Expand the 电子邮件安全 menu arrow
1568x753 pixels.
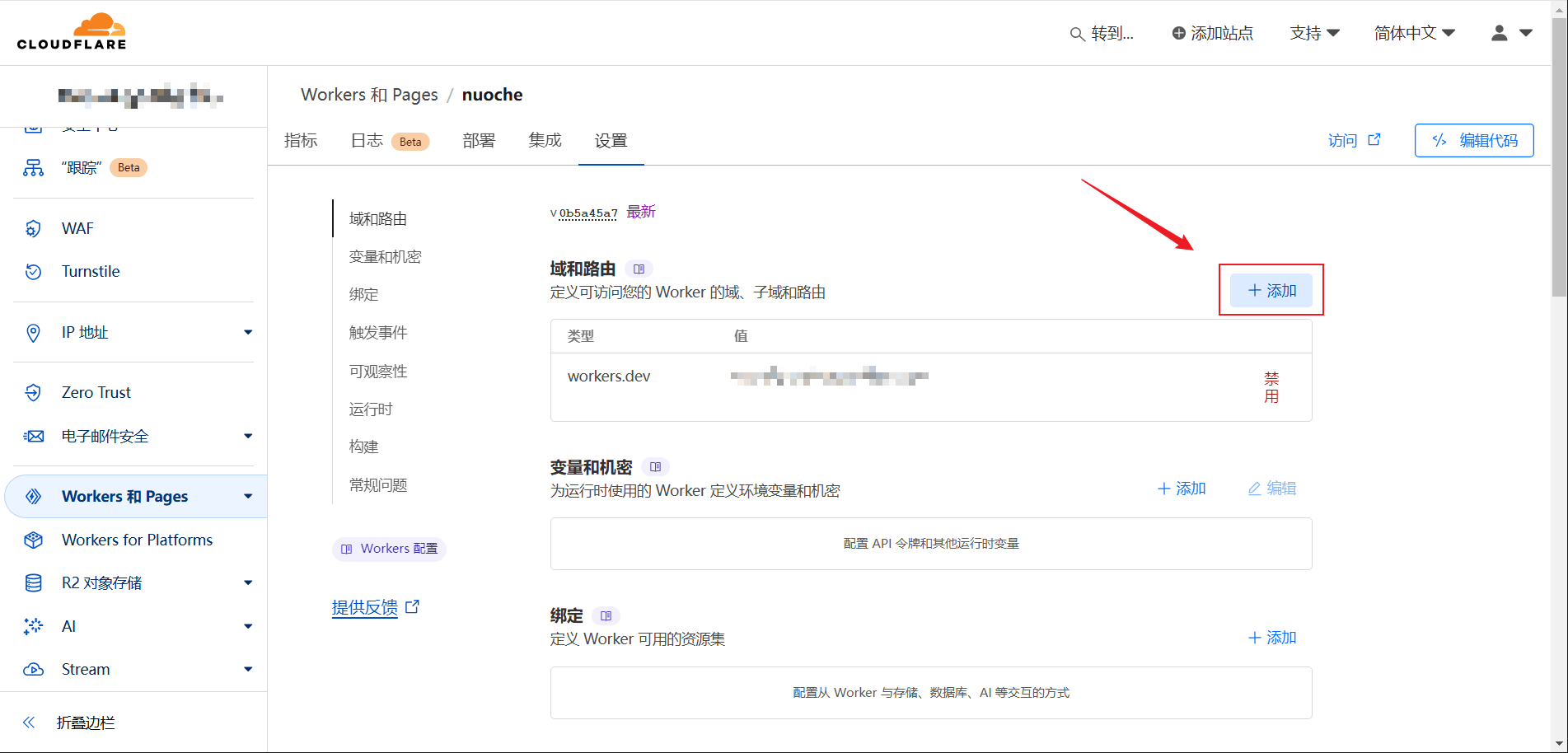(248, 436)
